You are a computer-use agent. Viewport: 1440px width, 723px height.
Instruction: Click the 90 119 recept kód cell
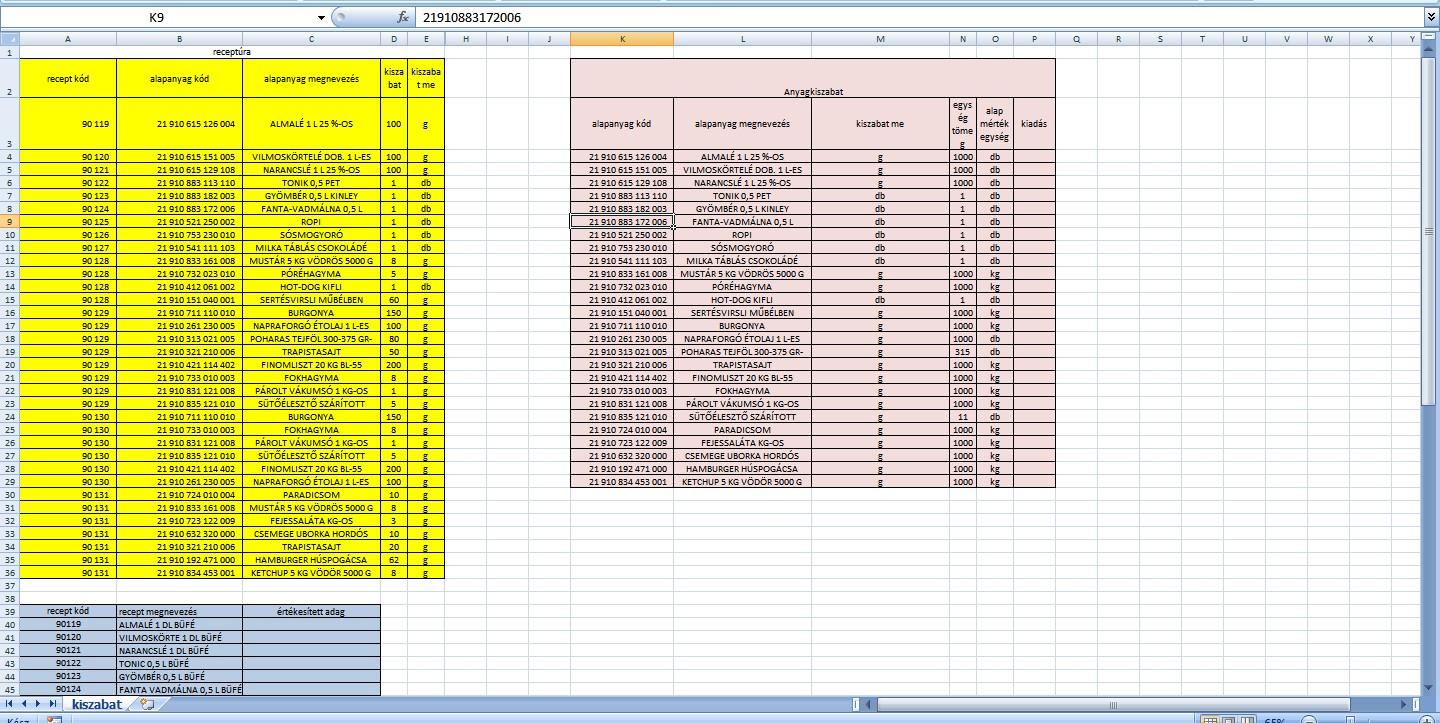tap(67, 124)
